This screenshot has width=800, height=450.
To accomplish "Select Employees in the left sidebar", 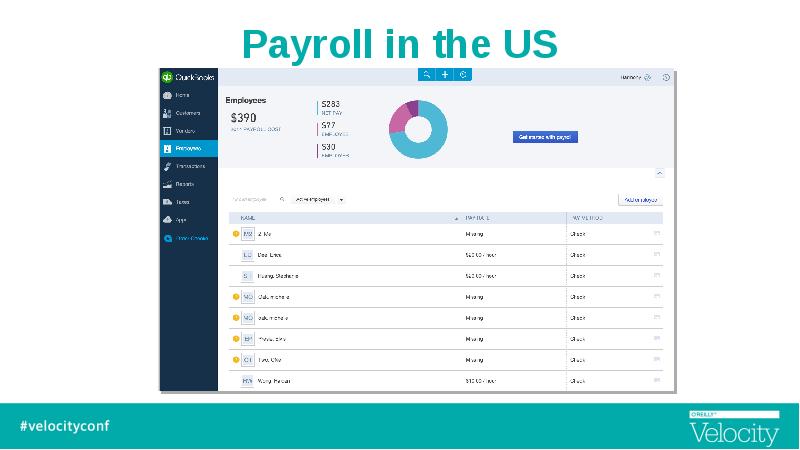I will [188, 148].
